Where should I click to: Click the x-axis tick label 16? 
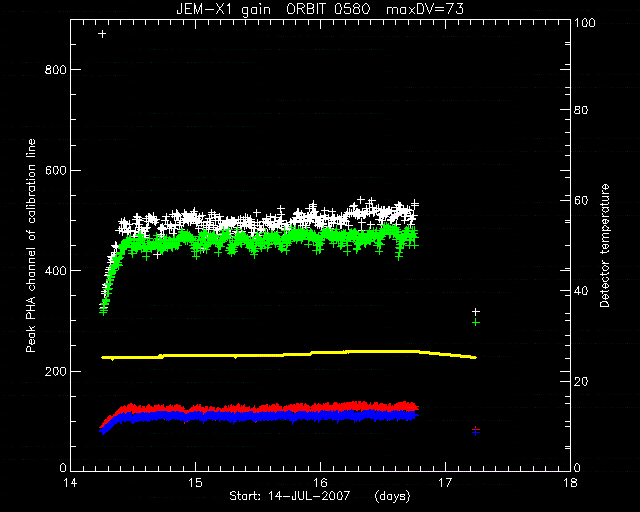tap(320, 483)
